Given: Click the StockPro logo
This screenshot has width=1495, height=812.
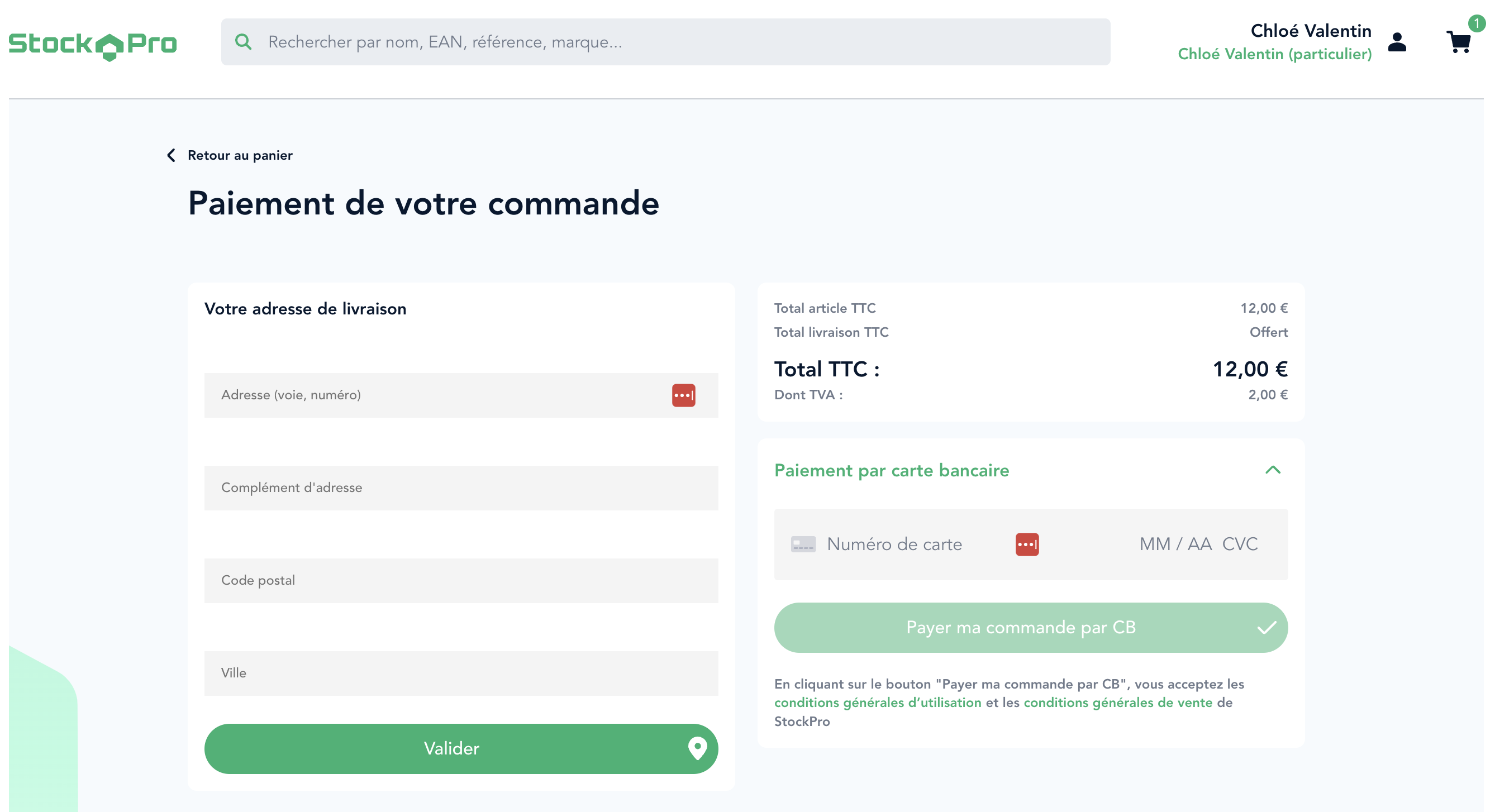Looking at the screenshot, I should point(92,45).
